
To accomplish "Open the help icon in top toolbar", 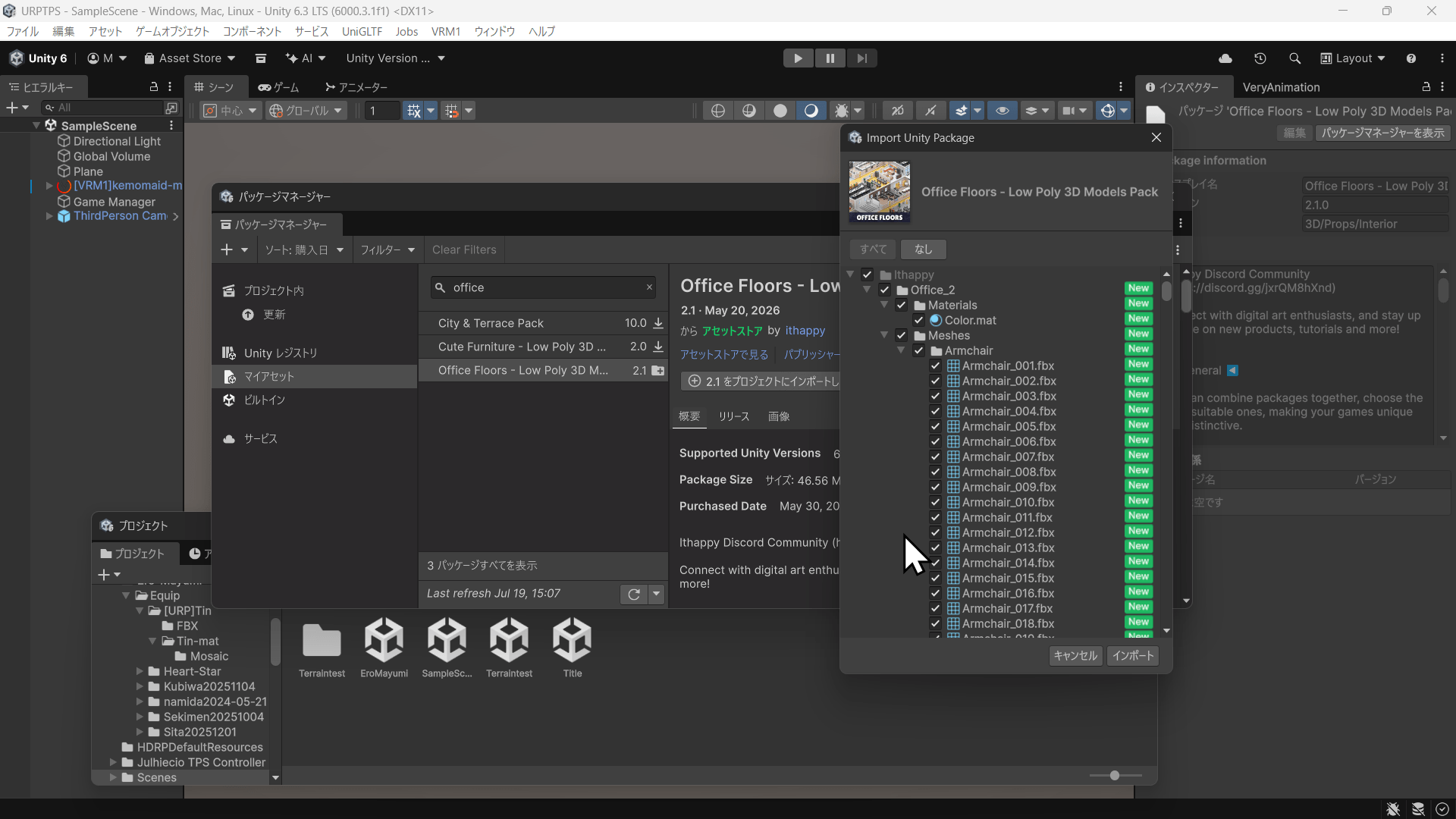I will point(1411,58).
